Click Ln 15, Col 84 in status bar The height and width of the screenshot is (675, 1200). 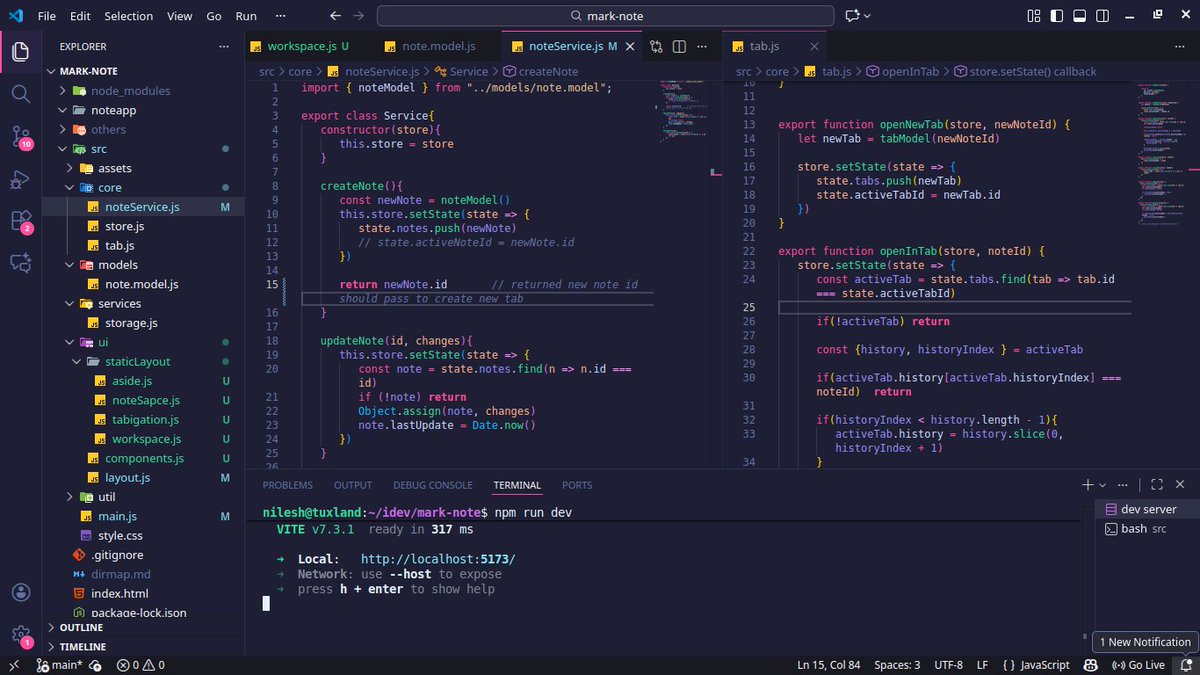[829, 665]
